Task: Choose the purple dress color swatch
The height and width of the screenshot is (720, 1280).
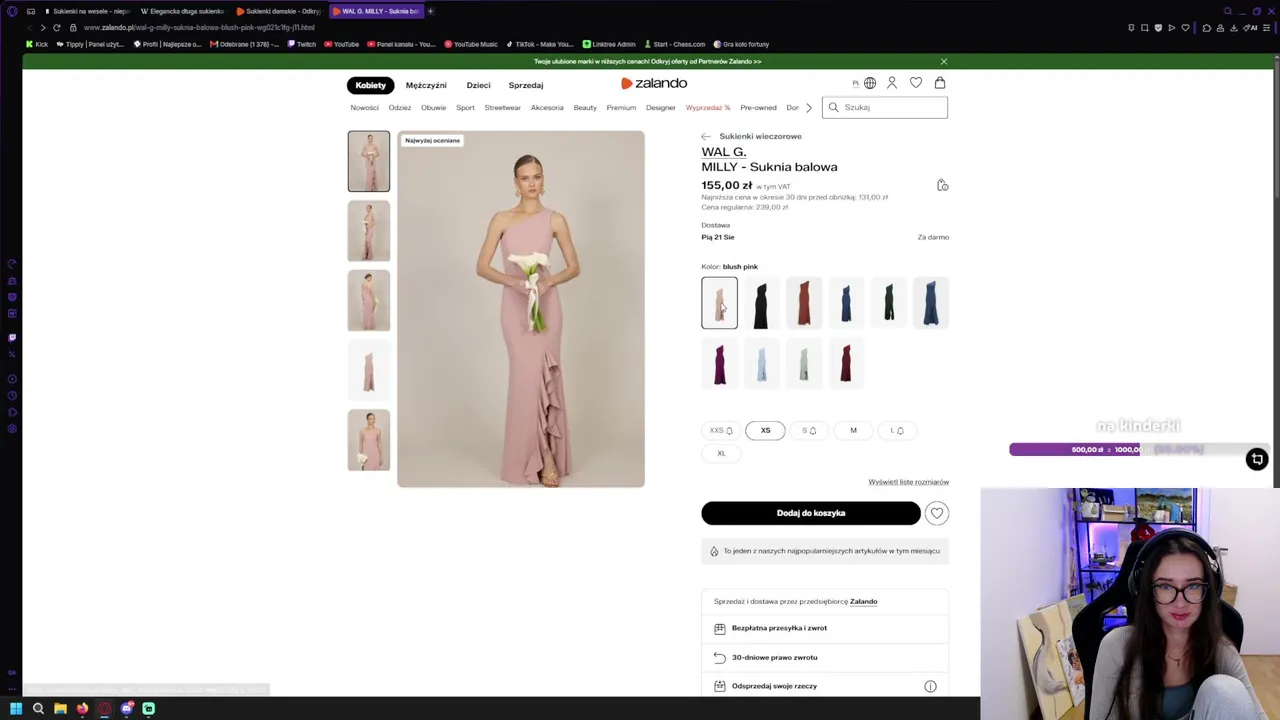Action: point(719,362)
